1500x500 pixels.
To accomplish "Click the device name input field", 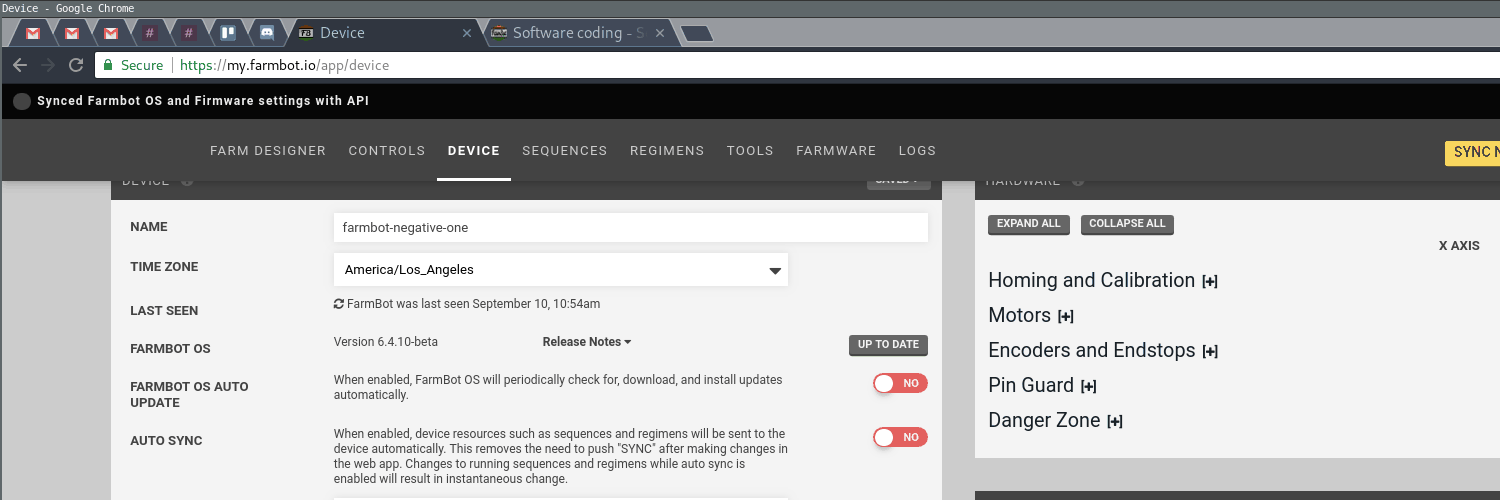I will (x=630, y=228).
